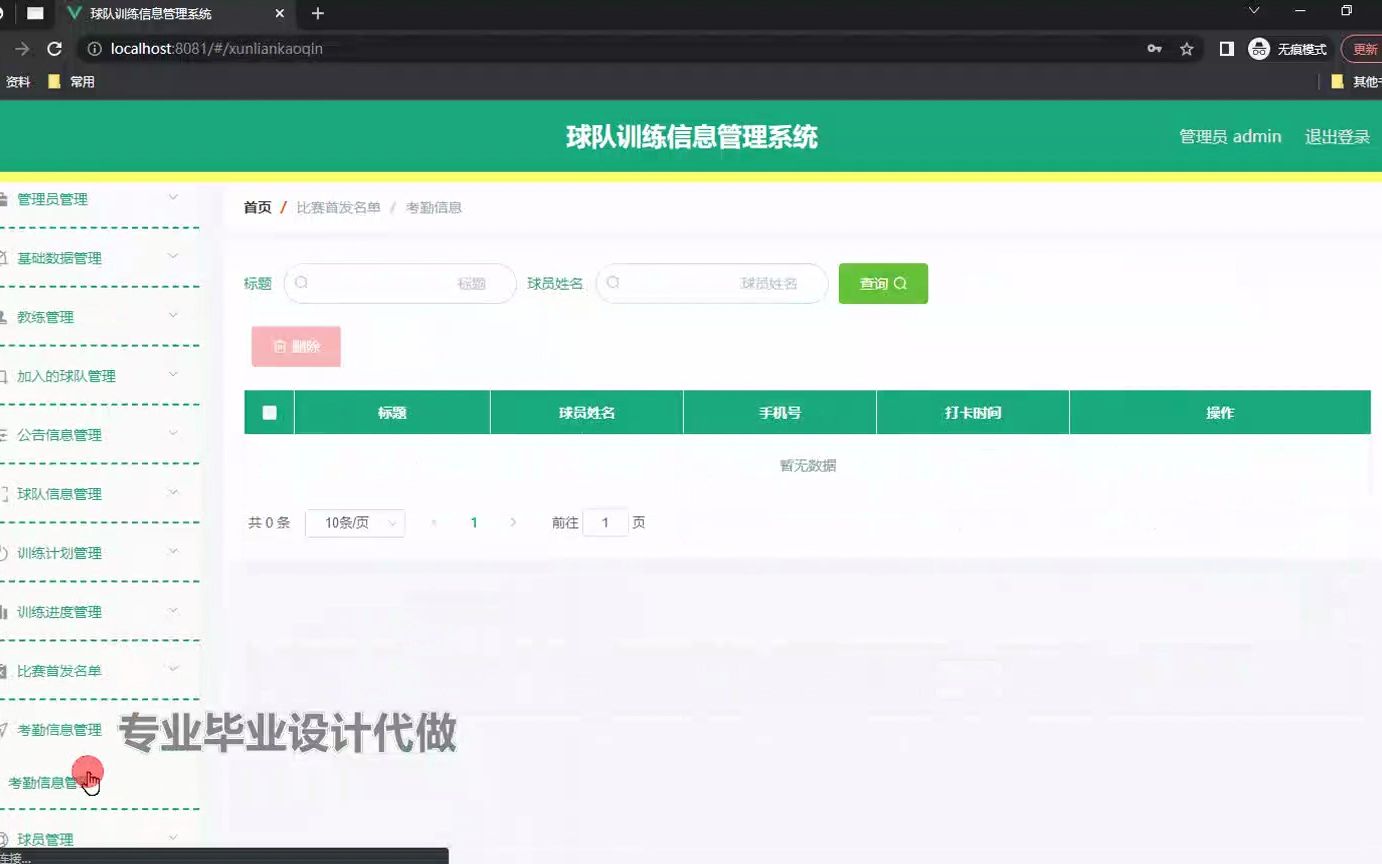Click the chevron next to 基础数据管理
The image size is (1382, 864).
(173, 256)
